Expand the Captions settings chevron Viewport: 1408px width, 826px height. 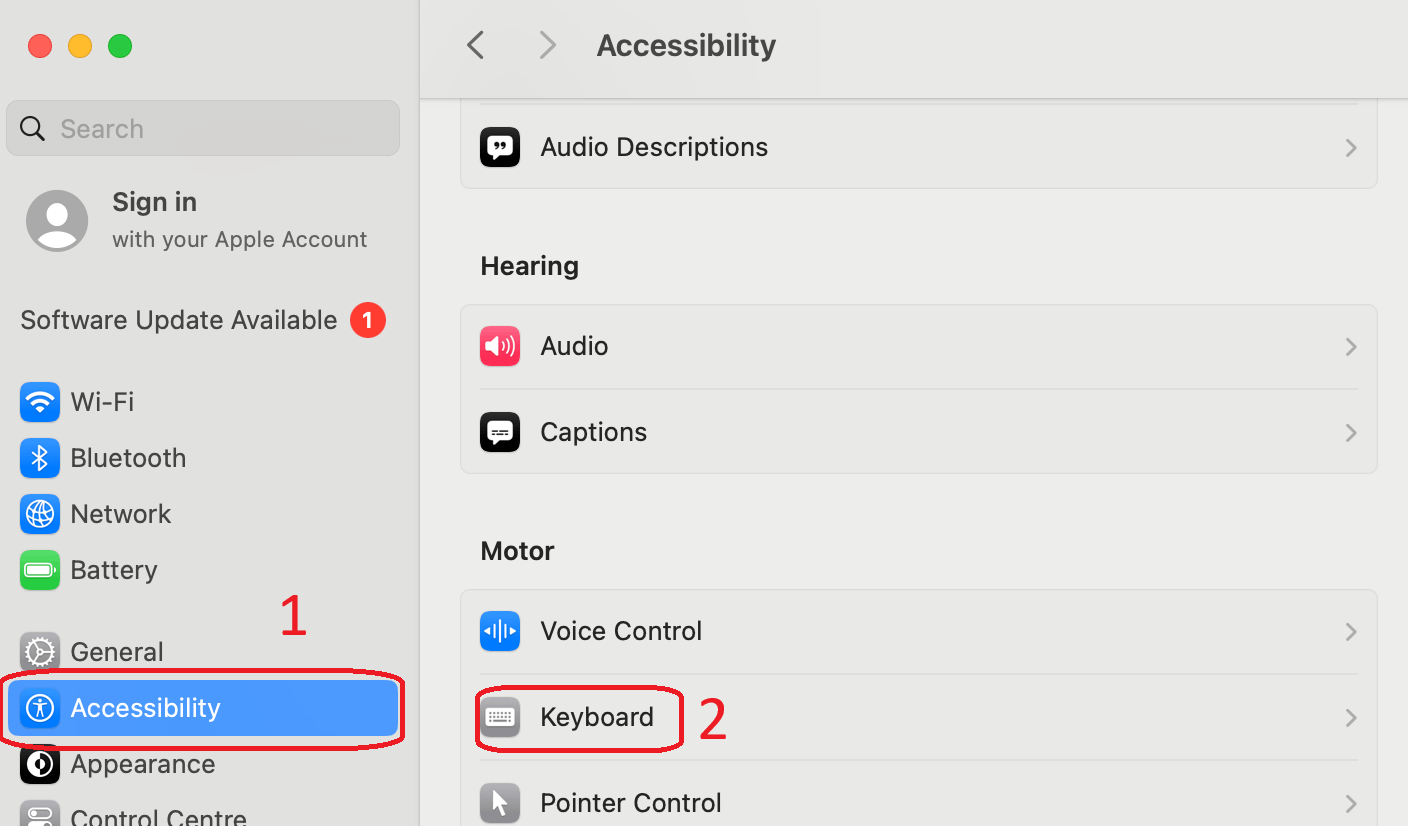(1351, 433)
